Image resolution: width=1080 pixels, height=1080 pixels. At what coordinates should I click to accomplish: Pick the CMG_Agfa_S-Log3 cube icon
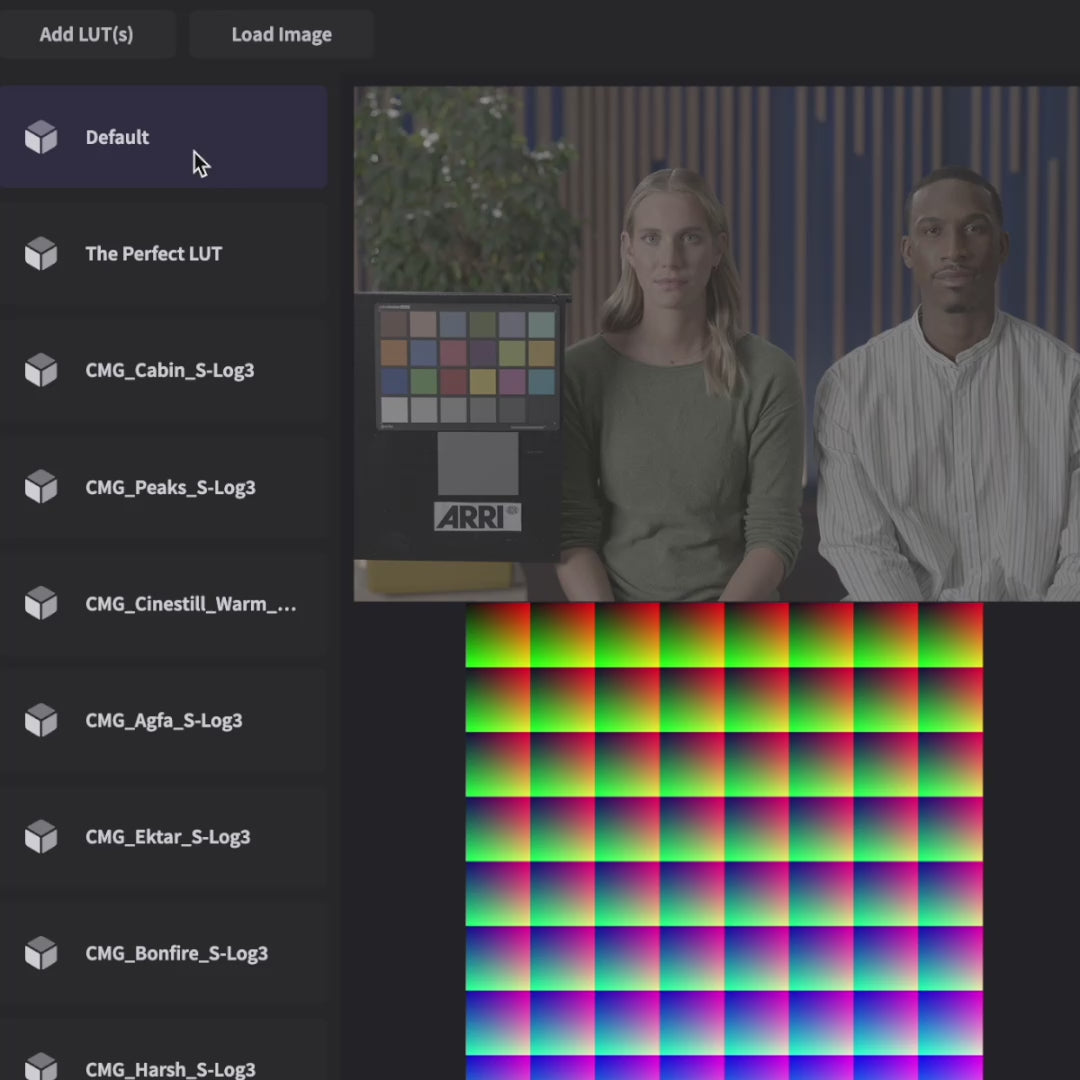[41, 720]
